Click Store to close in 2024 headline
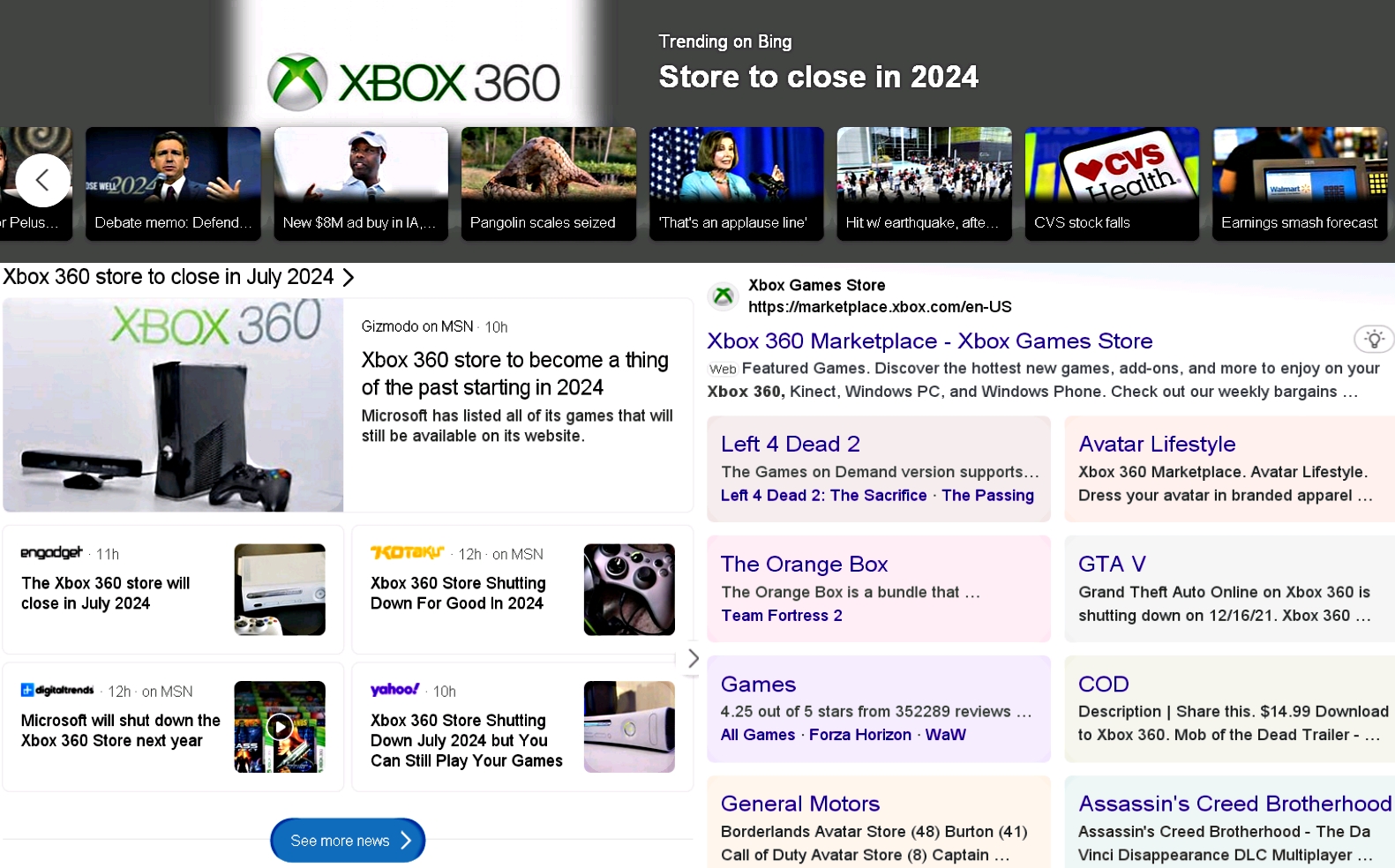The height and width of the screenshot is (868, 1395). tap(818, 77)
